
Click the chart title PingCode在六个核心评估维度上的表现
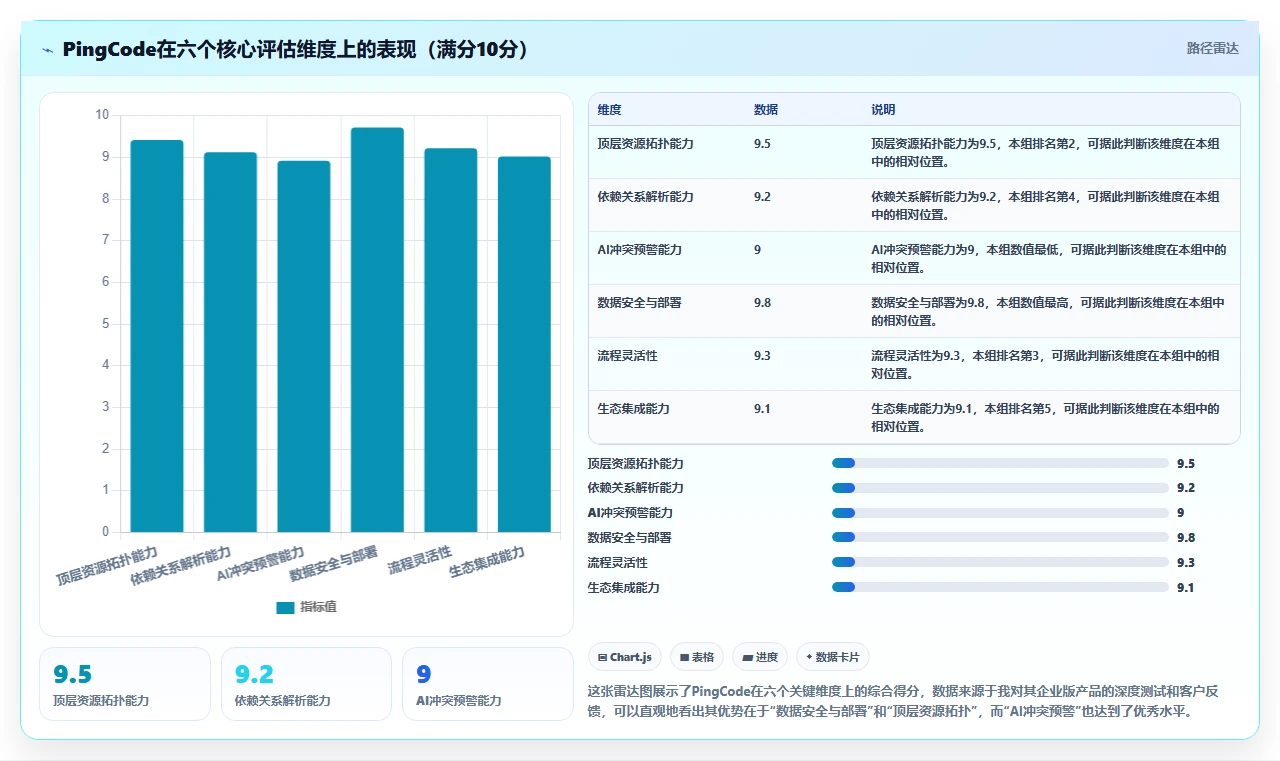point(296,49)
